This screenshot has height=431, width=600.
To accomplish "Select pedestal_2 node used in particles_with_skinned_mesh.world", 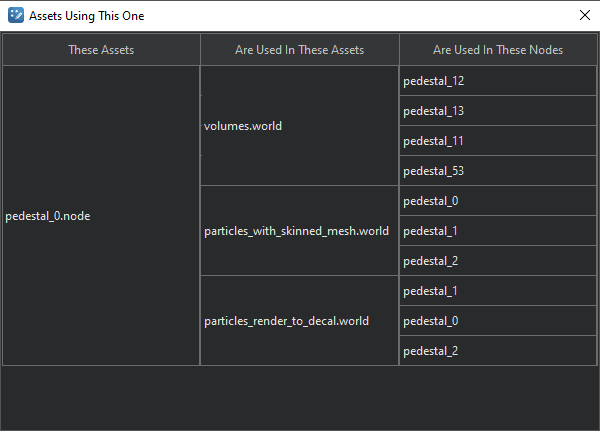I will (x=431, y=261).
